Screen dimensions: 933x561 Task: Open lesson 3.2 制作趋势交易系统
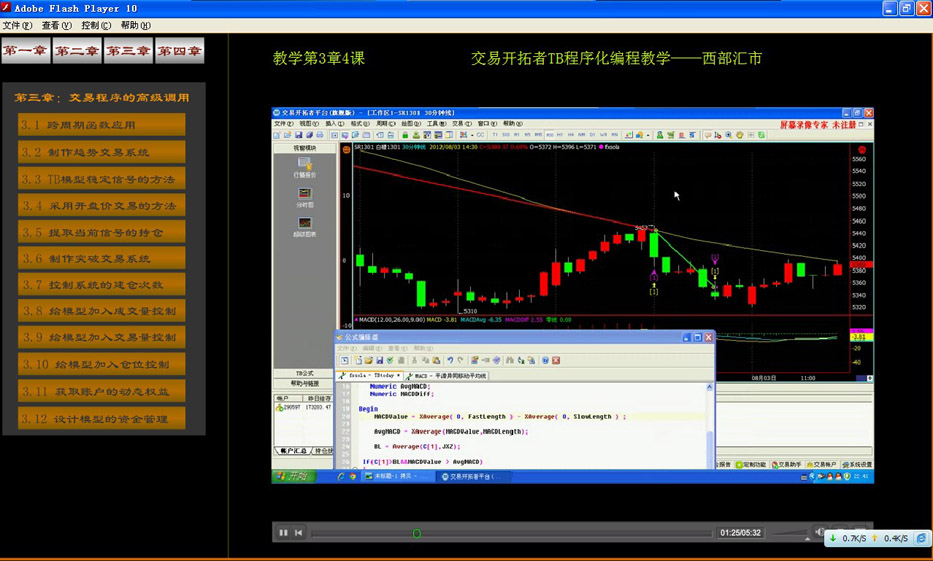point(102,152)
